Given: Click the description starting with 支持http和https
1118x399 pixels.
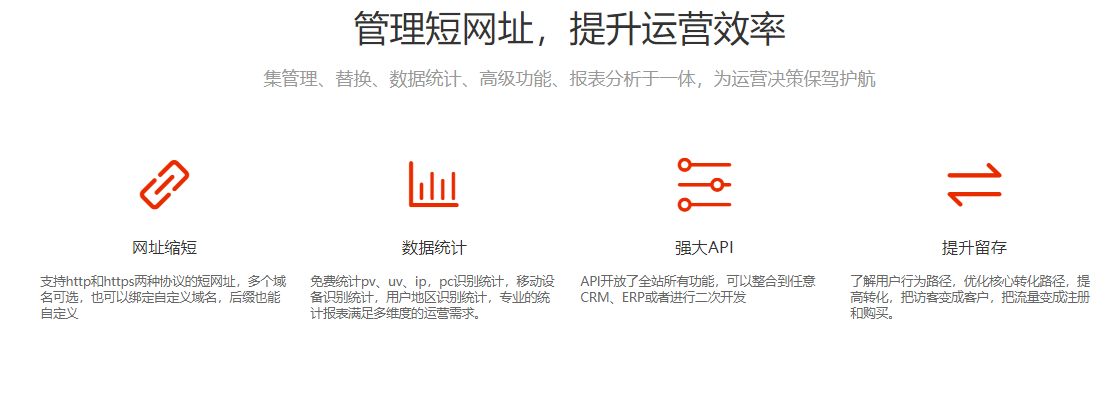Looking at the screenshot, I should pos(164,296).
